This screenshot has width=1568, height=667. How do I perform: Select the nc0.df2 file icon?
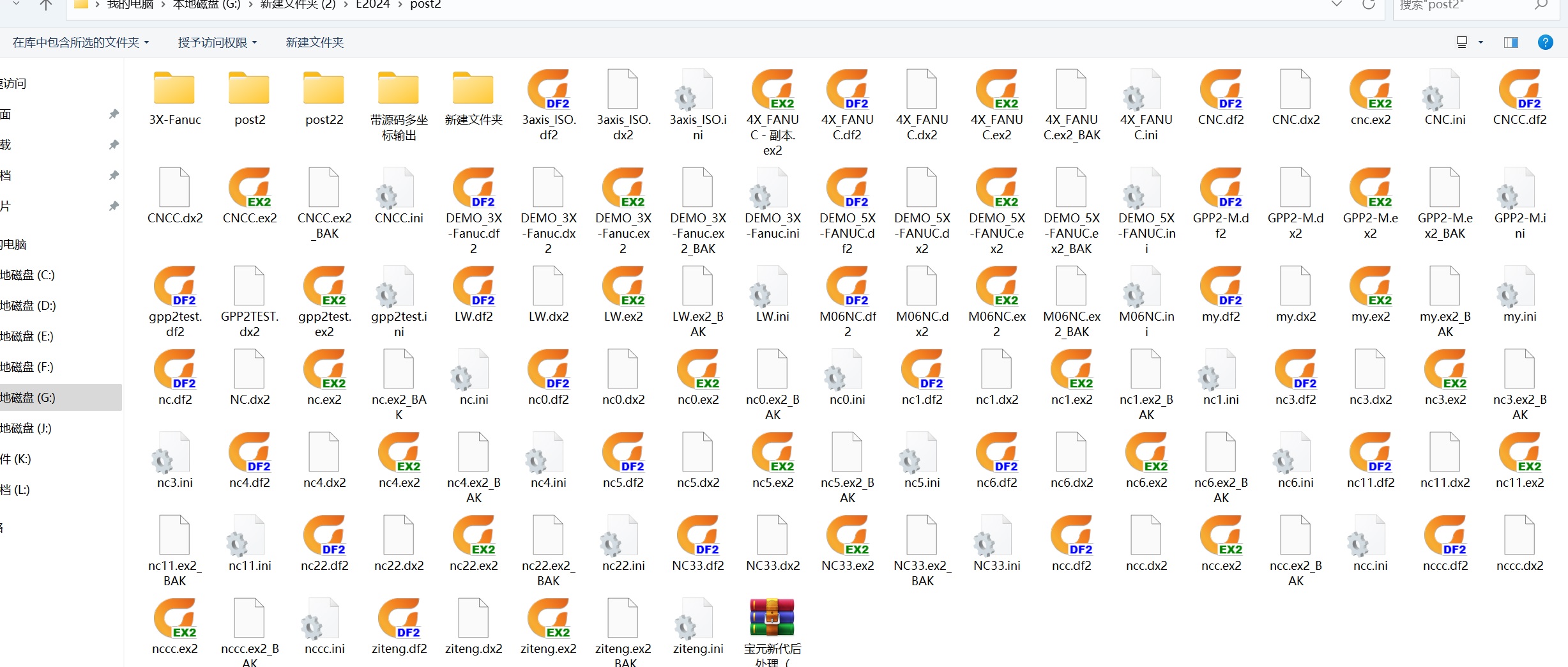[549, 369]
